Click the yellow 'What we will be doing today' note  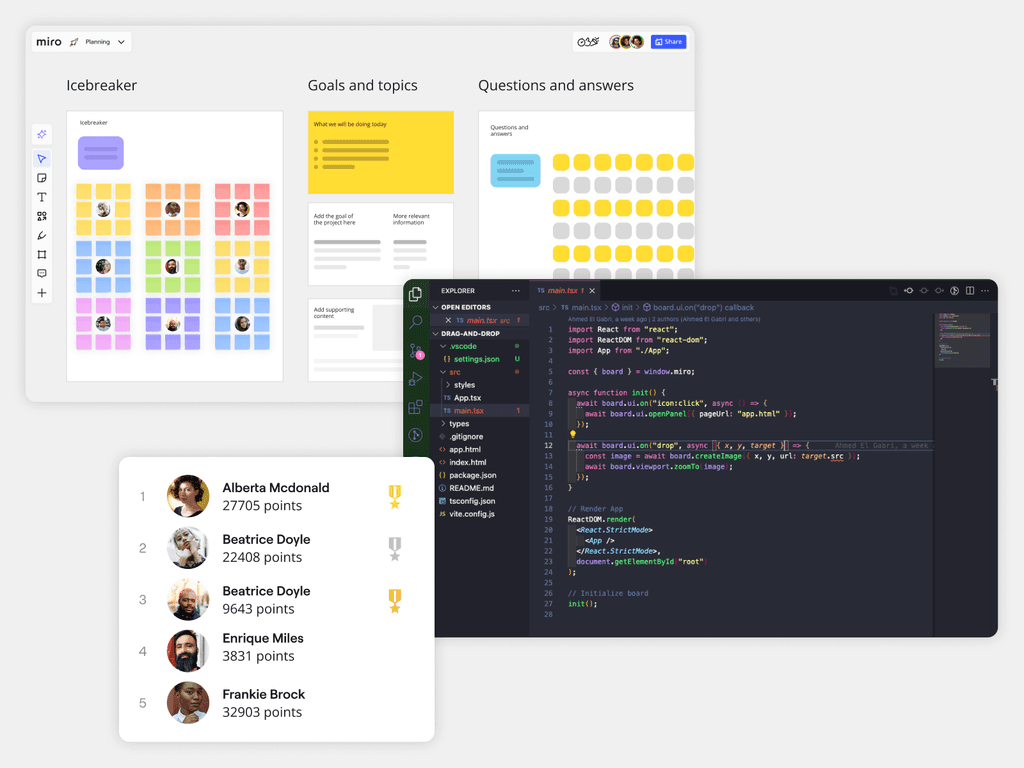(x=380, y=152)
